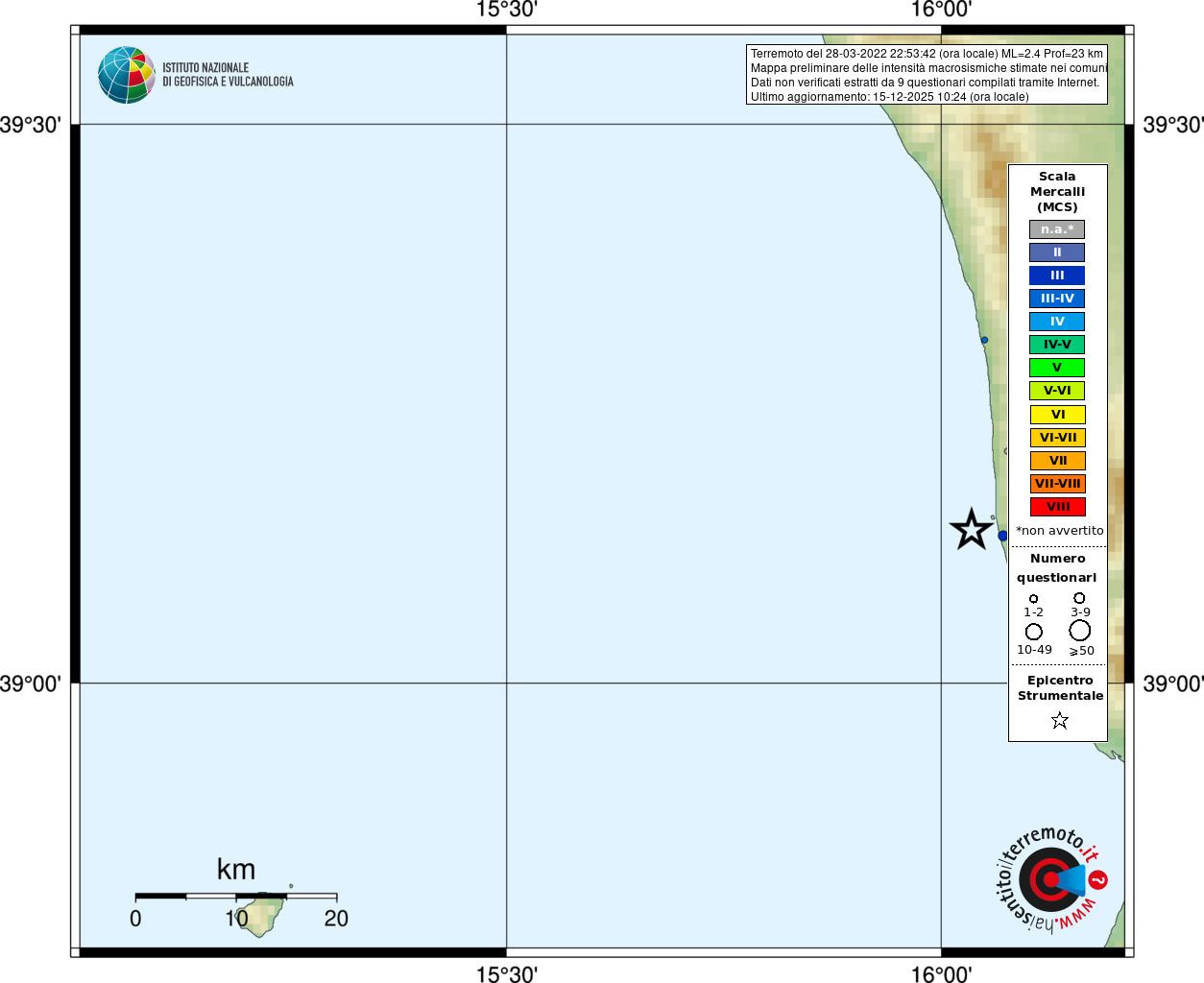Select the III intensity swatch
1204x983 pixels.
click(x=1057, y=276)
